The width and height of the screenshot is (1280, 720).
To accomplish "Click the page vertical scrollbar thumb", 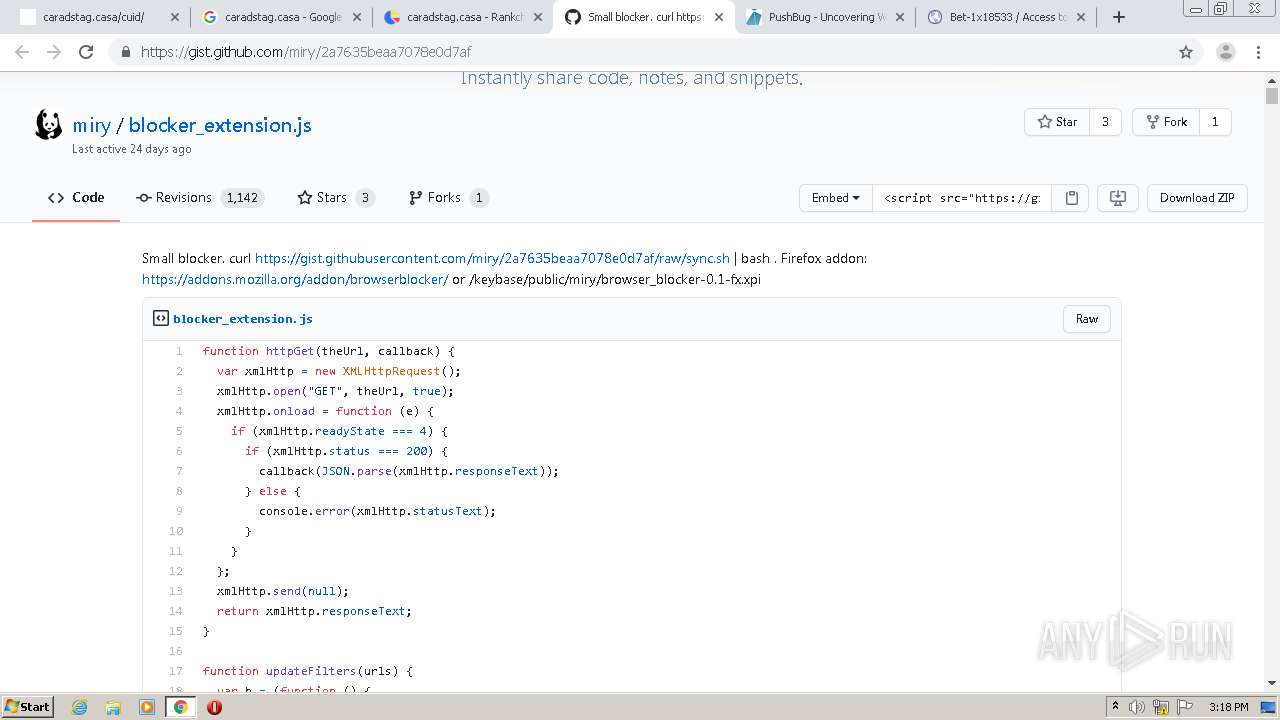I will pos(1272,96).
